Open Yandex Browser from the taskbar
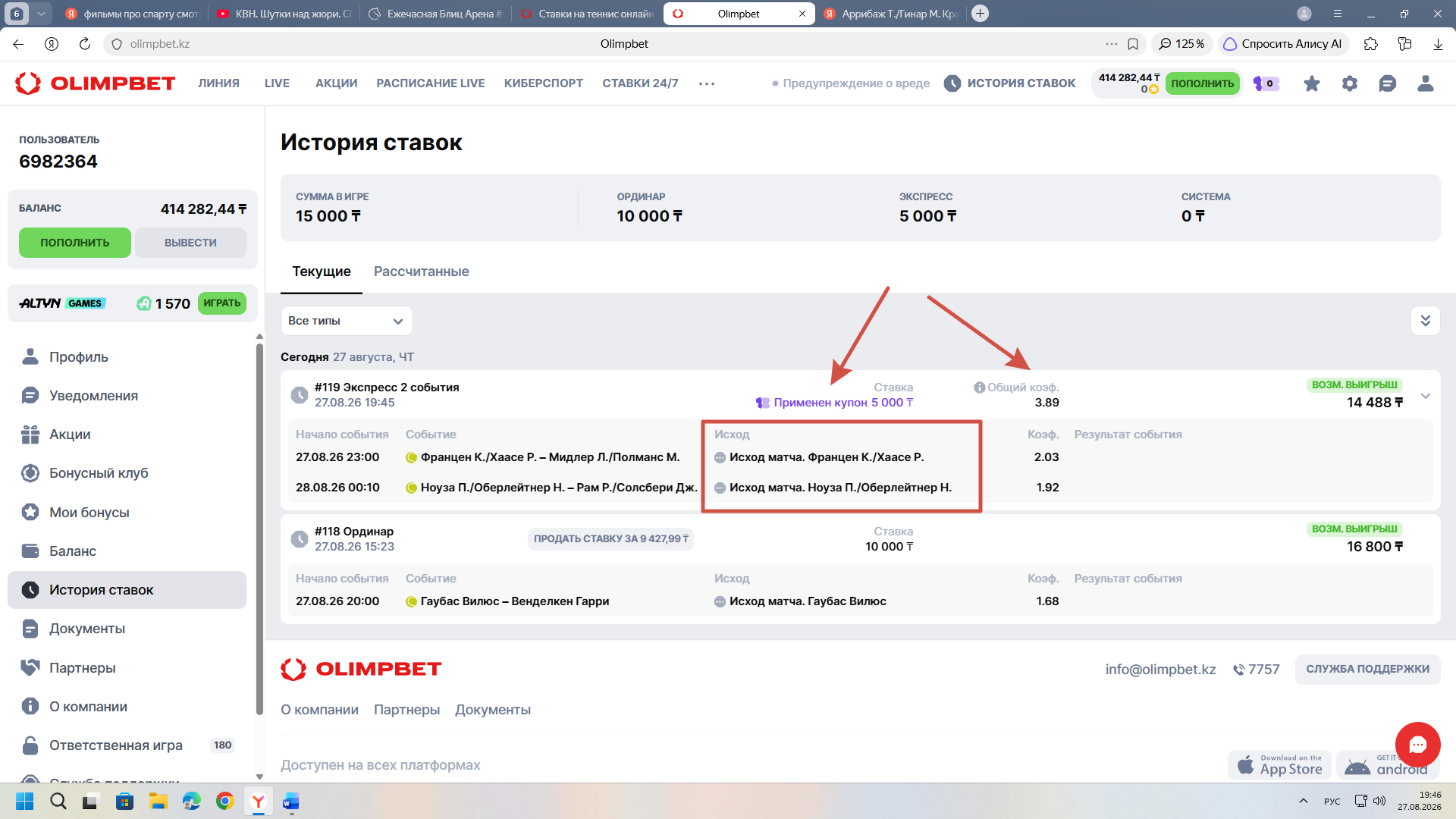 [x=259, y=801]
